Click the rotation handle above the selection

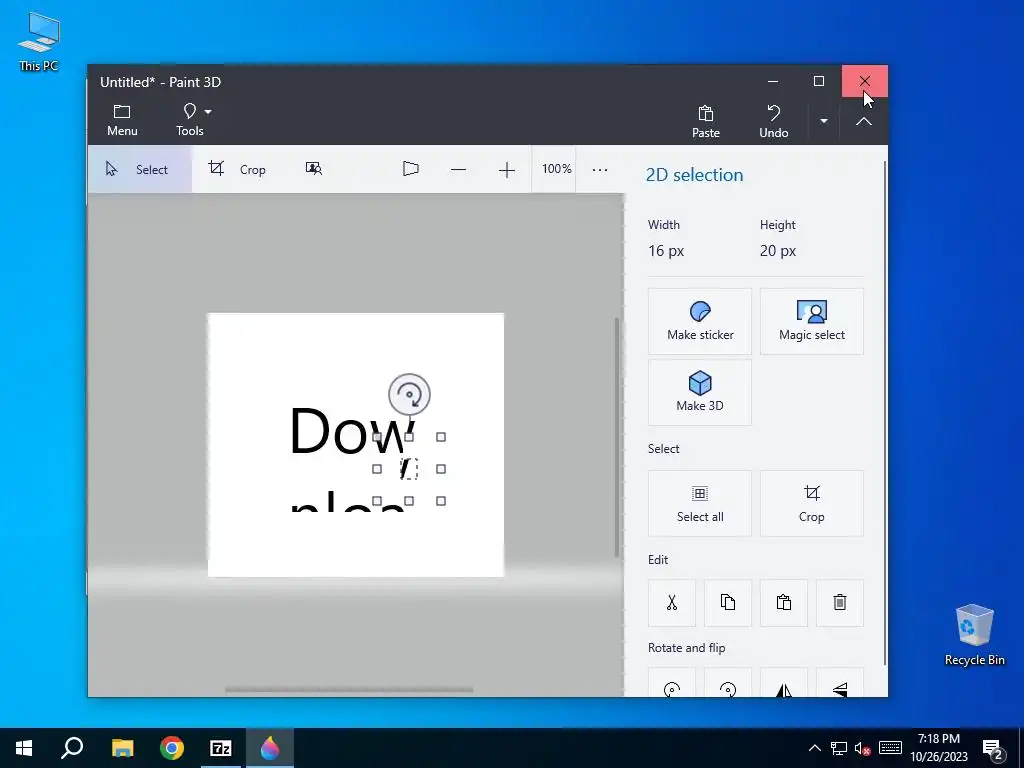tap(409, 394)
